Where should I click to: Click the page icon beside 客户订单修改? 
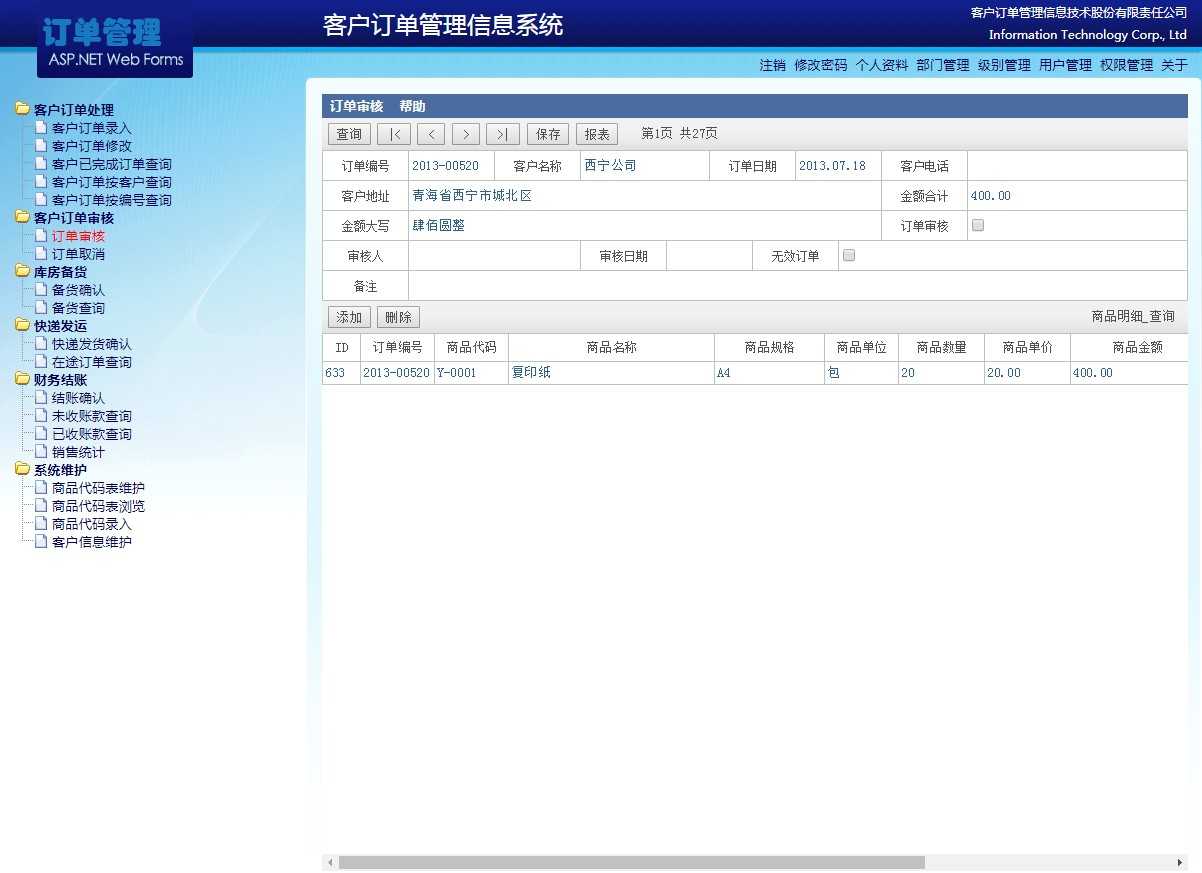[41, 145]
